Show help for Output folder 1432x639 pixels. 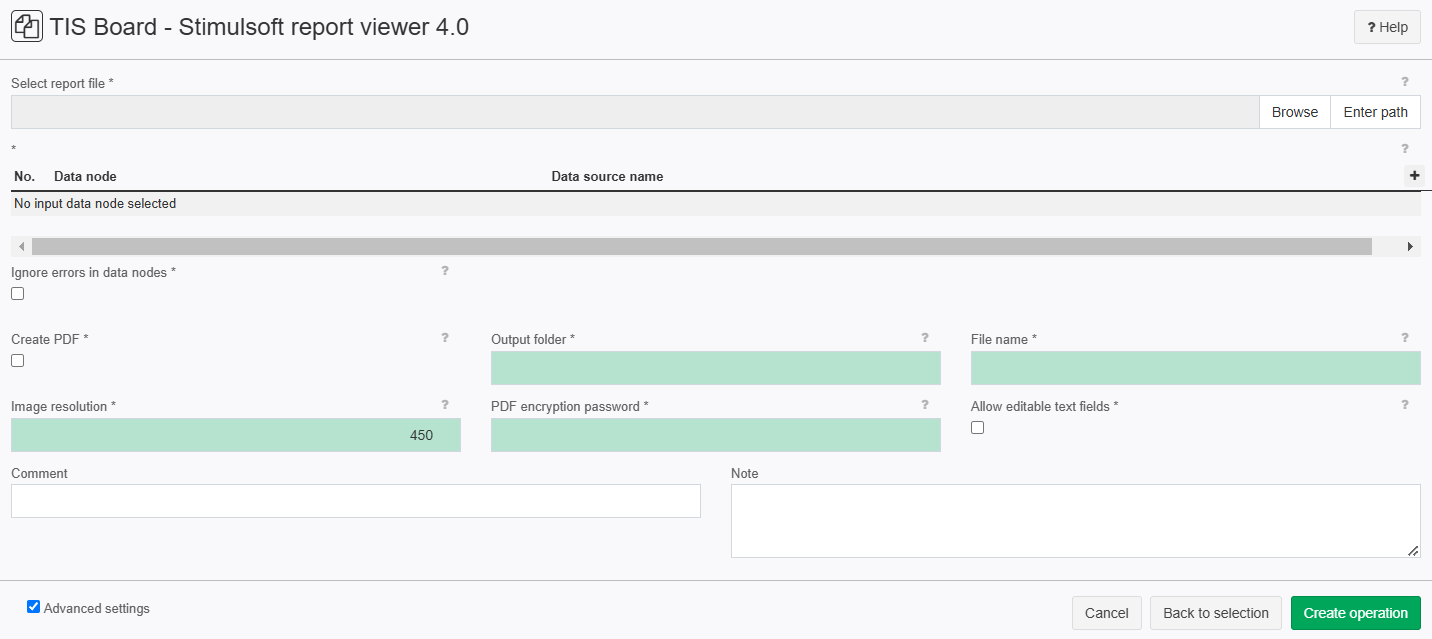(925, 338)
